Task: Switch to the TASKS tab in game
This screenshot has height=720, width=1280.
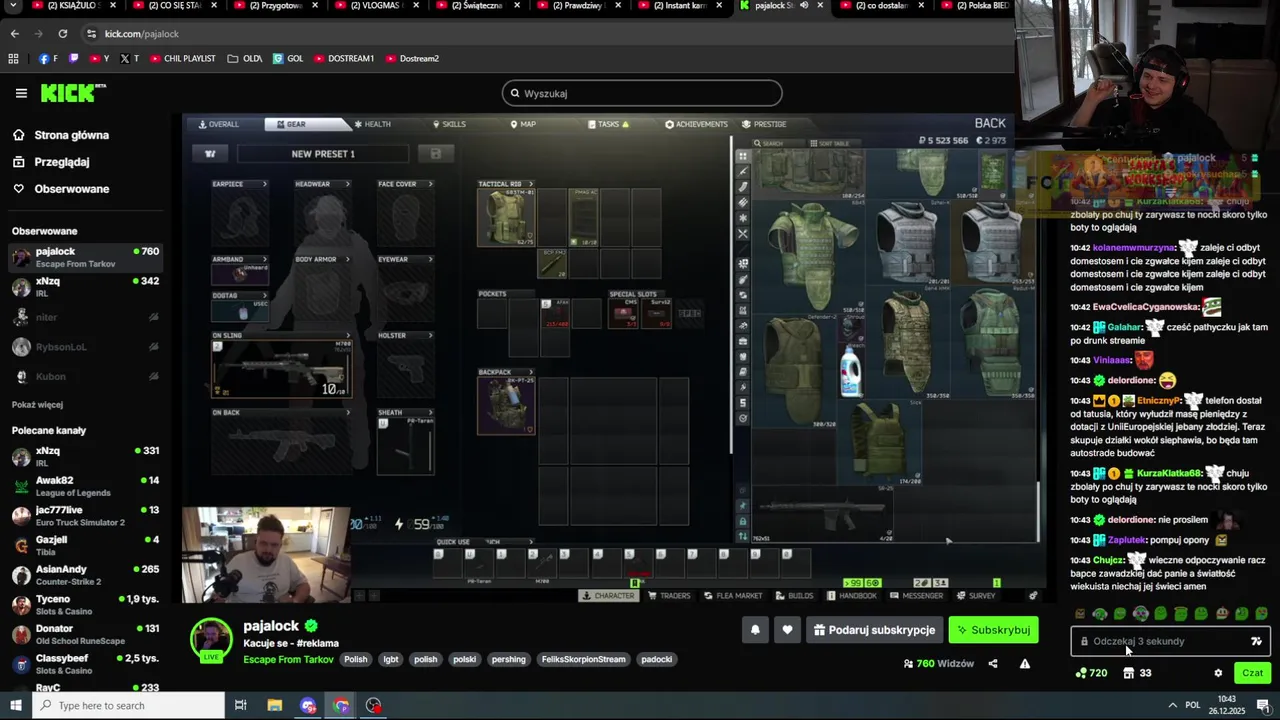Action: coord(609,125)
